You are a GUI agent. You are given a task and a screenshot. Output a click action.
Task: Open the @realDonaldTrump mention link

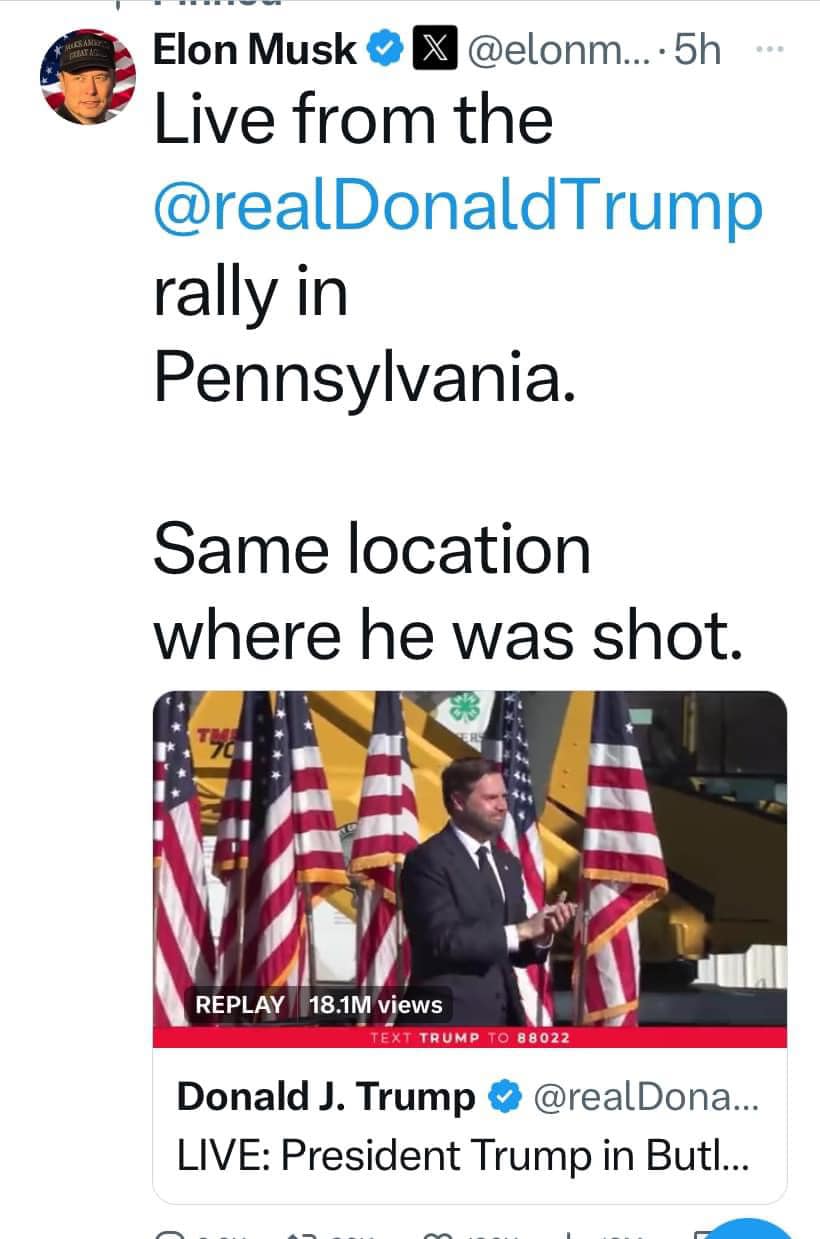(x=458, y=206)
